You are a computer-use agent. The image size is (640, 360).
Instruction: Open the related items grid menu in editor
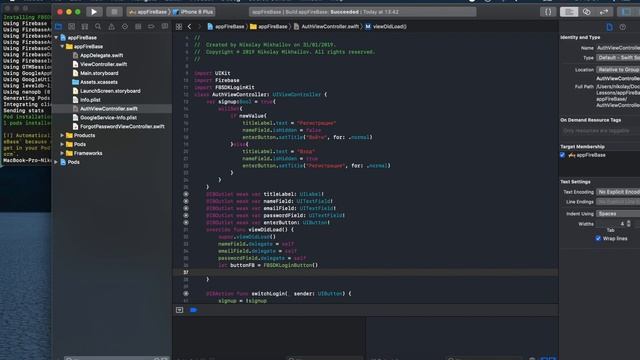coord(179,27)
